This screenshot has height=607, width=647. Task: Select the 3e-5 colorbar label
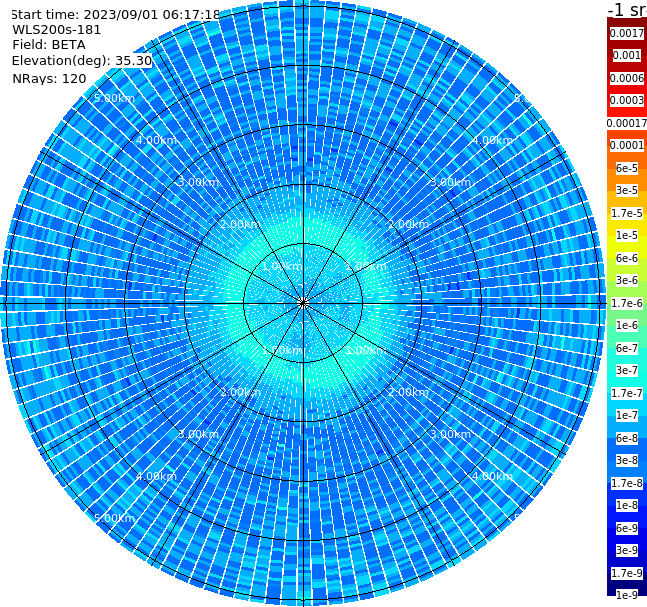point(627,190)
